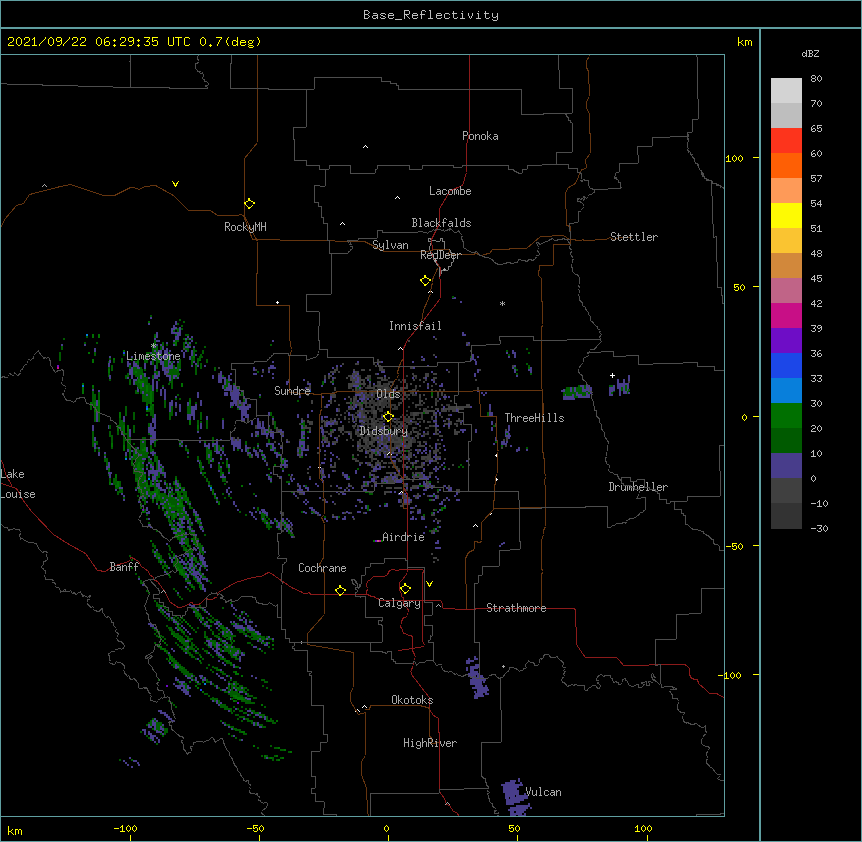This screenshot has height=842, width=862.
Task: Select the white plus marker north of Drumheller
Action: pos(612,375)
